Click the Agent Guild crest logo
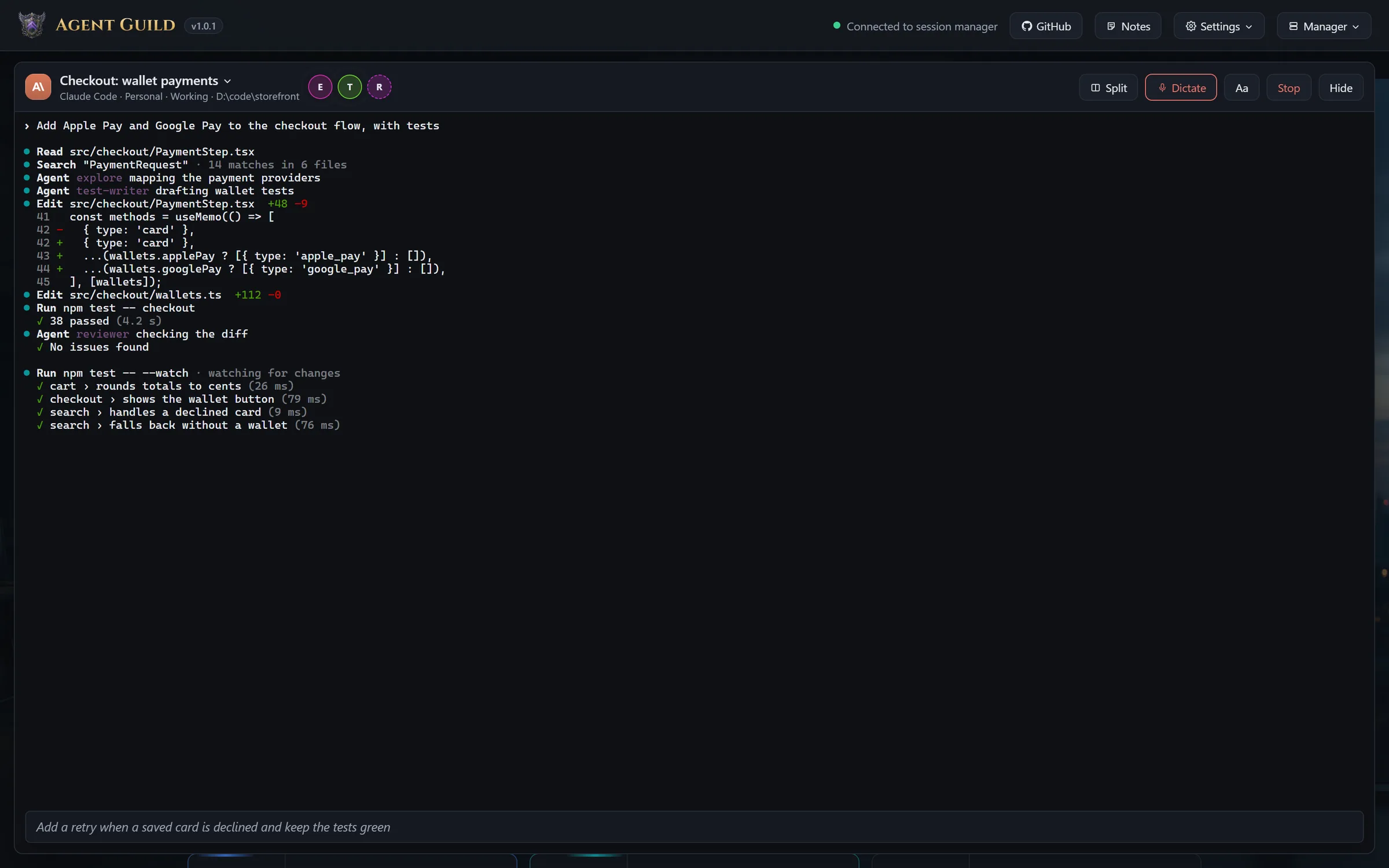The height and width of the screenshot is (868, 1389). (32, 25)
